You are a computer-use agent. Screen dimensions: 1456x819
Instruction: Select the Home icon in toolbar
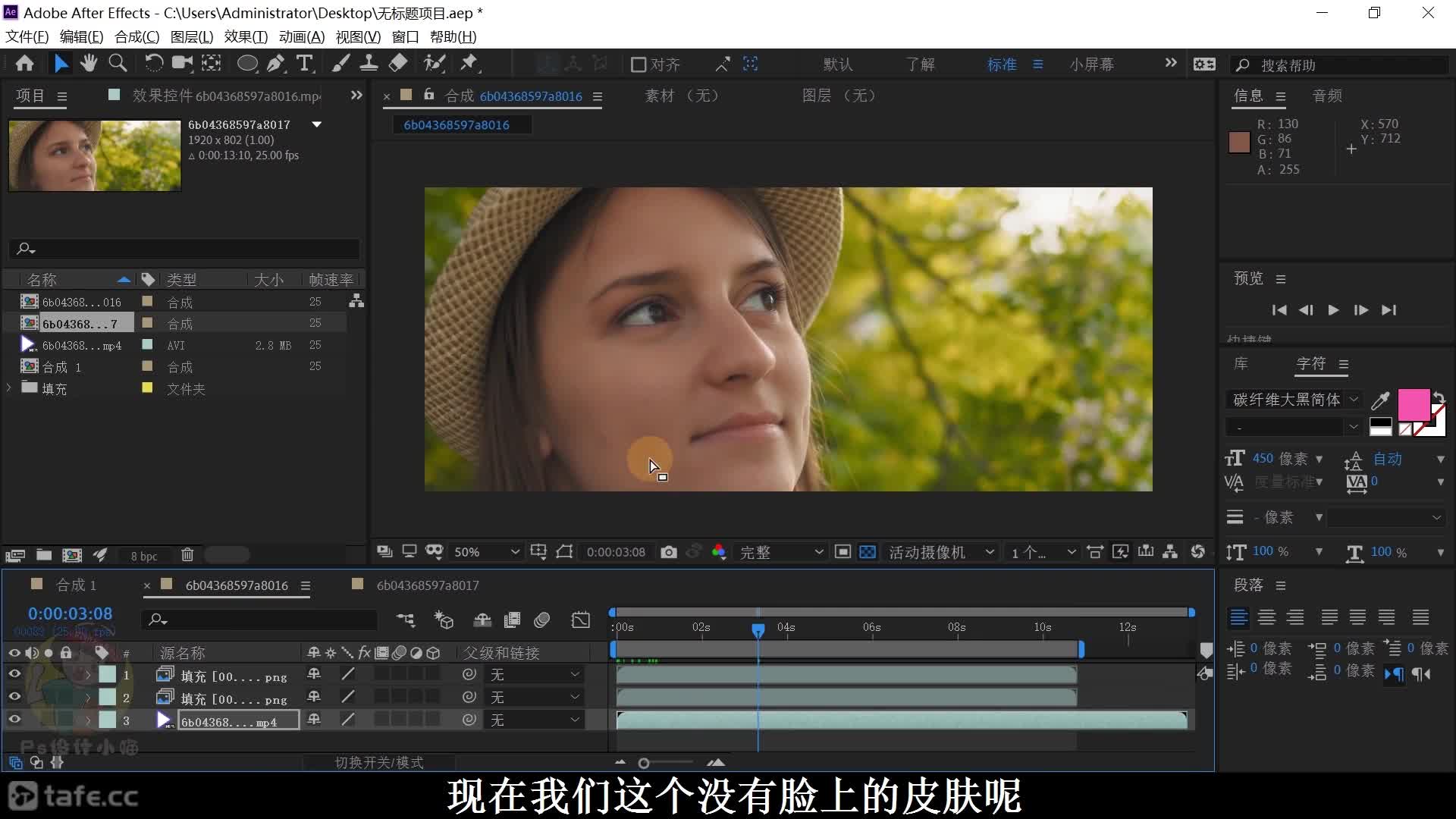point(24,64)
